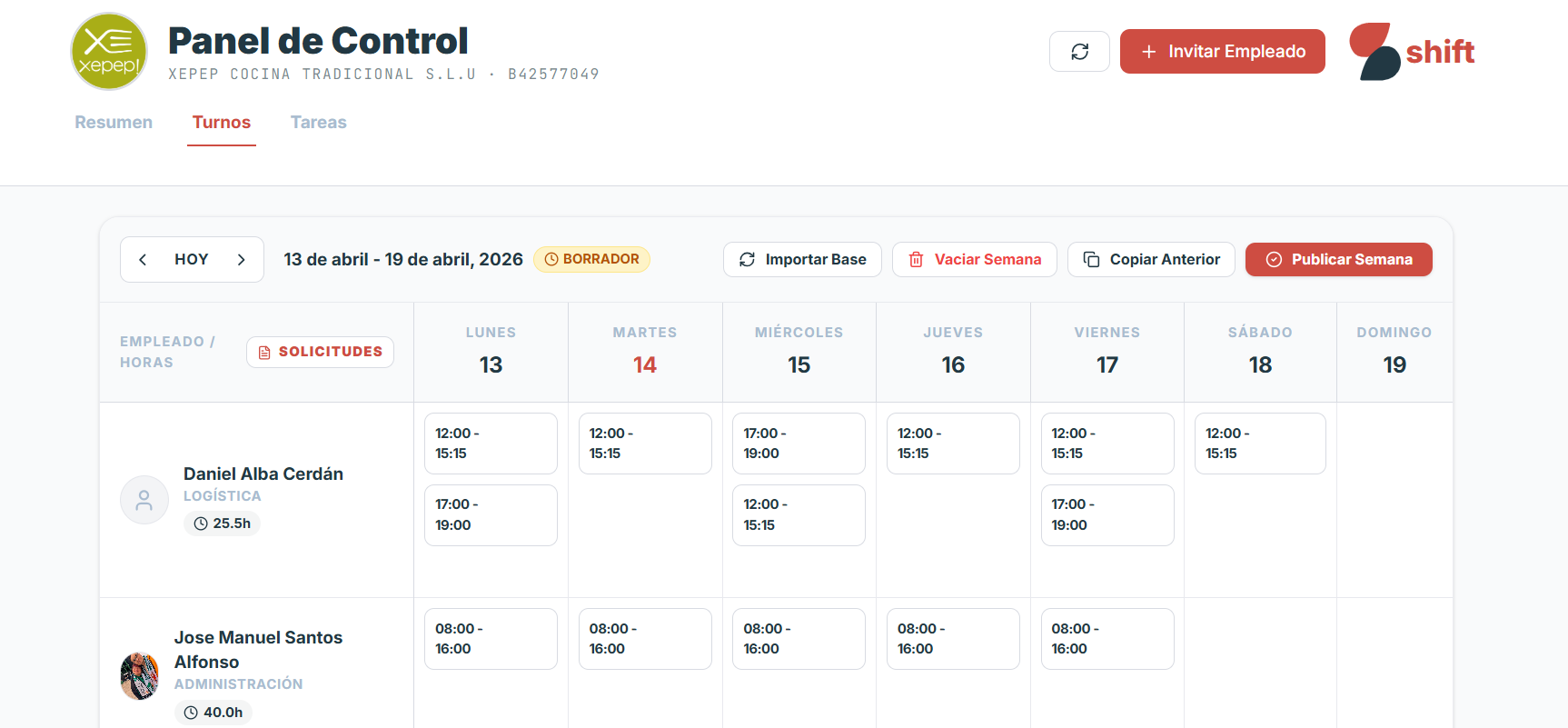1568x728 pixels.
Task: Open Jose Manuel's Thursday 08:00-16:00 shift
Action: click(953, 639)
